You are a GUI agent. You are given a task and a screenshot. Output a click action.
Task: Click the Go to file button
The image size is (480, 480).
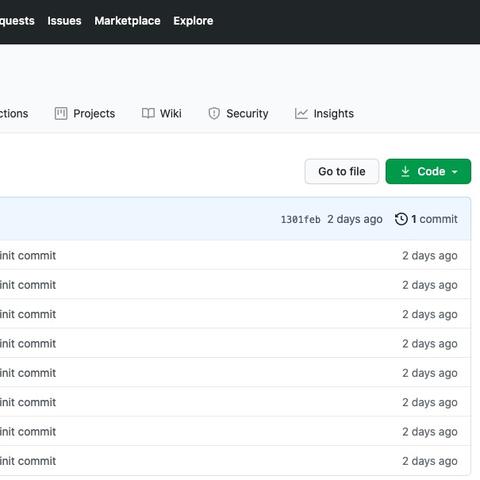(x=342, y=171)
